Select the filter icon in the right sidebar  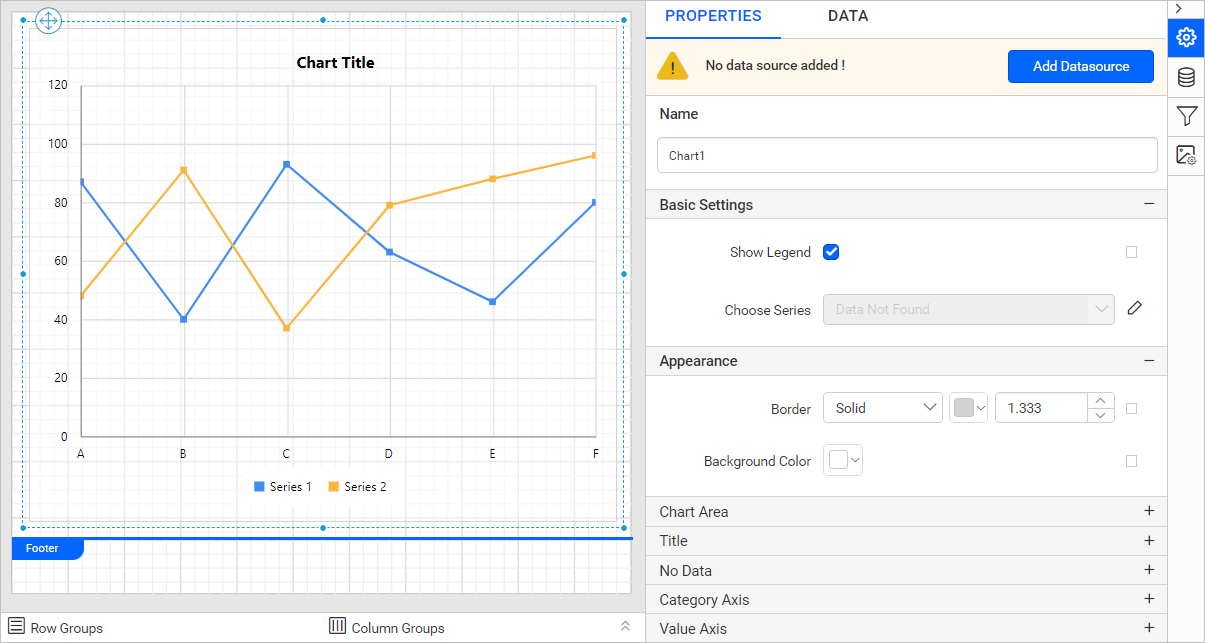coord(1186,116)
